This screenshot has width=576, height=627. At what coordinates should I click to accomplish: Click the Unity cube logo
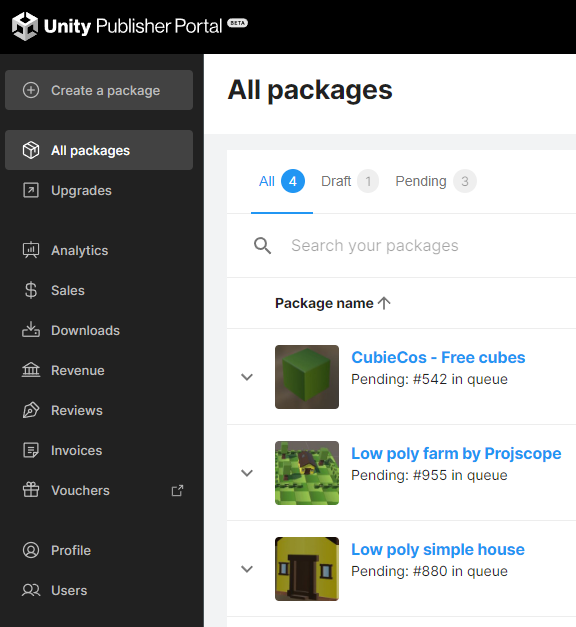coord(25,26)
